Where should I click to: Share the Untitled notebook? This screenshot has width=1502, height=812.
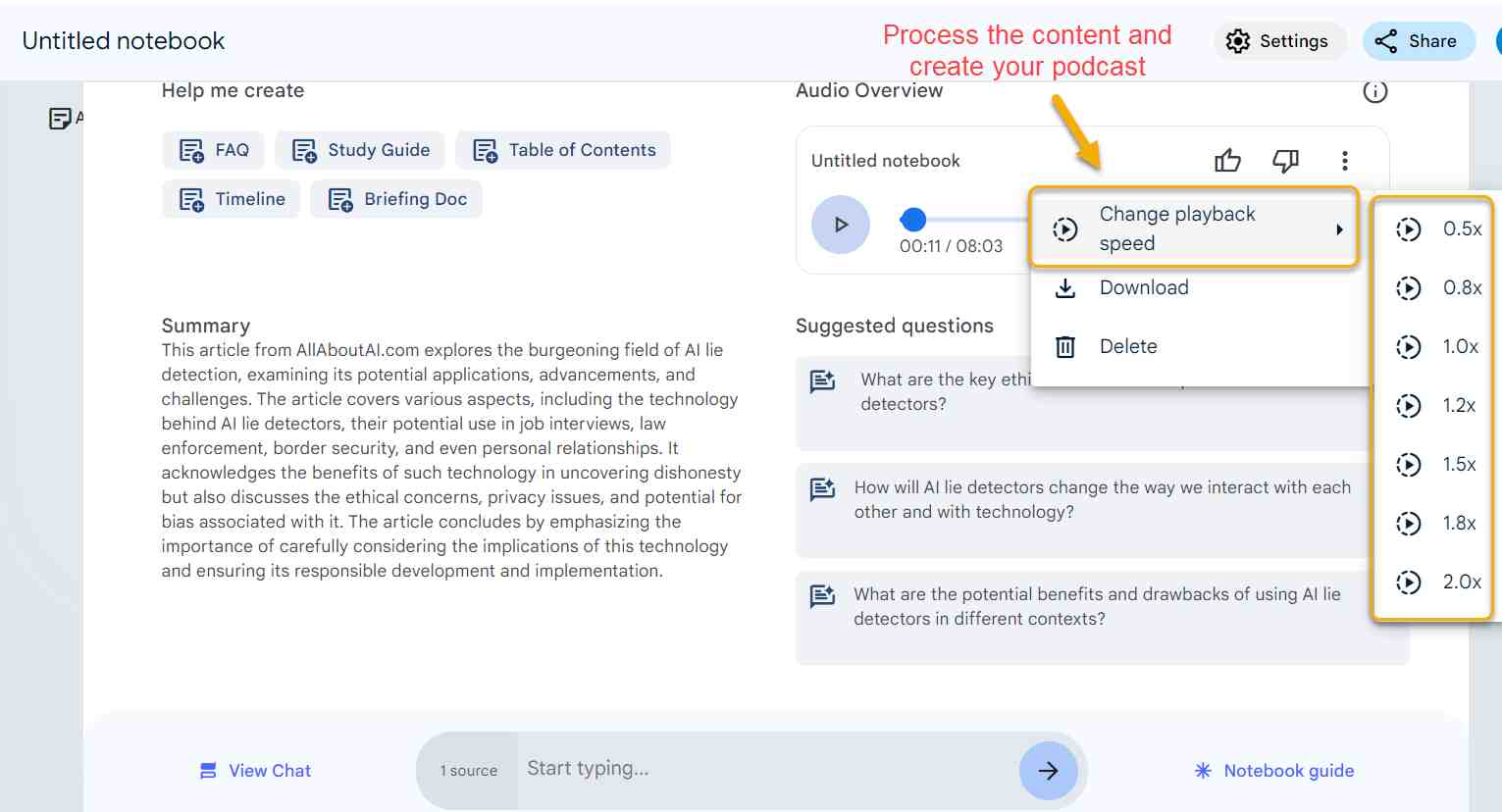coord(1419,41)
